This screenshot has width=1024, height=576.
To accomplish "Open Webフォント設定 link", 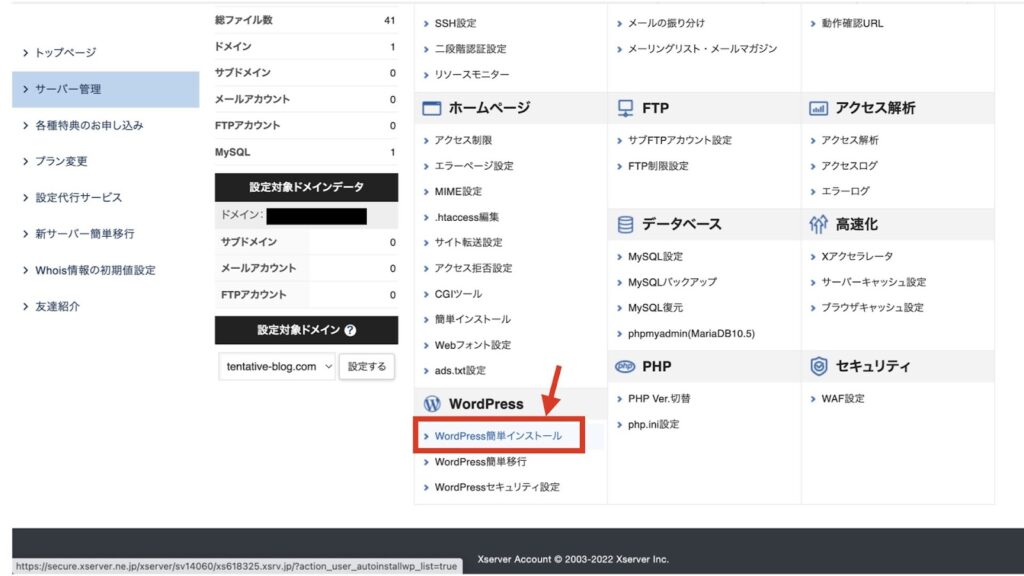I will pyautogui.click(x=472, y=345).
